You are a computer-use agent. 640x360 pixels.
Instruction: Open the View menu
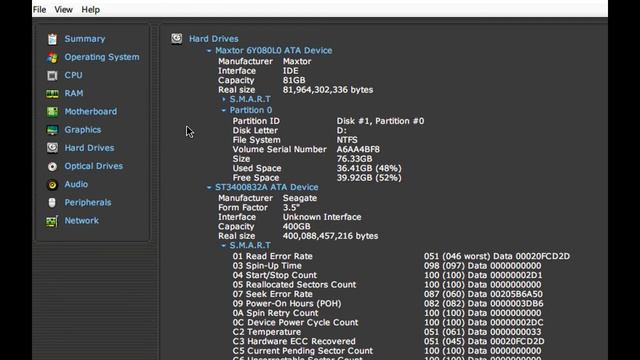[x=63, y=9]
